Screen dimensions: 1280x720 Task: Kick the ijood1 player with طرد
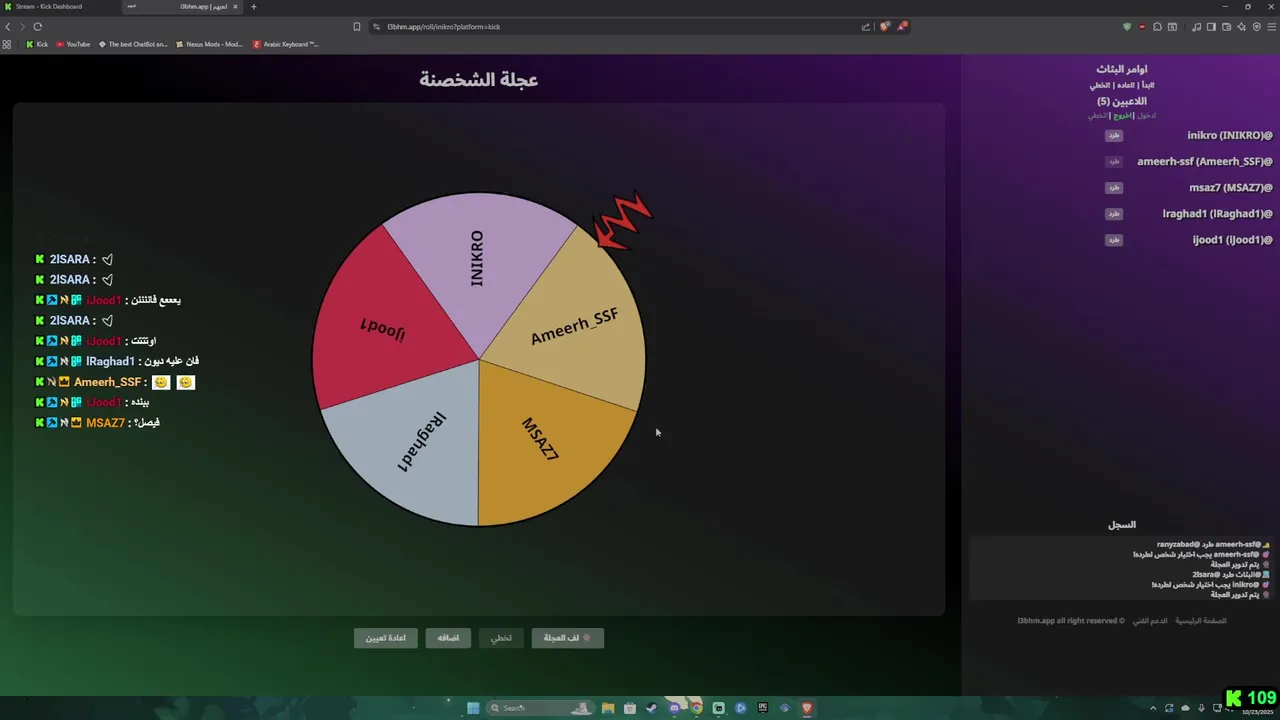point(1114,239)
